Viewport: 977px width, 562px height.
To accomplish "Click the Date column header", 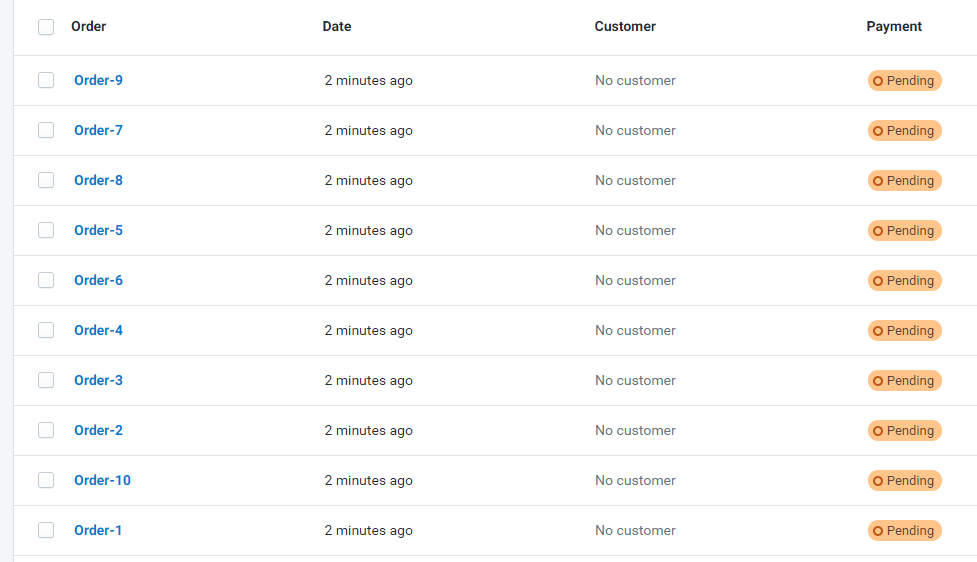I will click(x=337, y=27).
